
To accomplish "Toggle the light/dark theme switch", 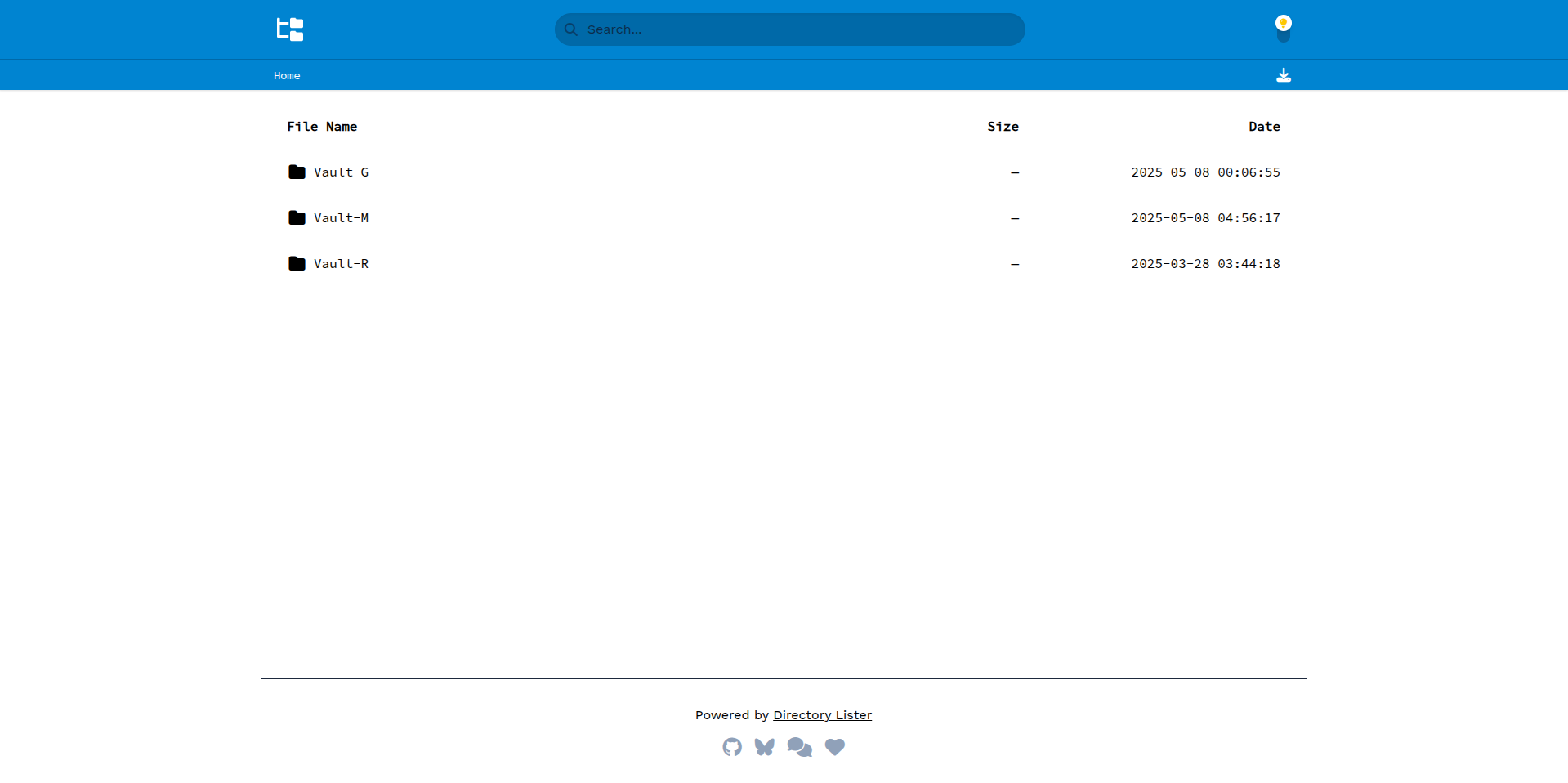I will click(x=1284, y=29).
